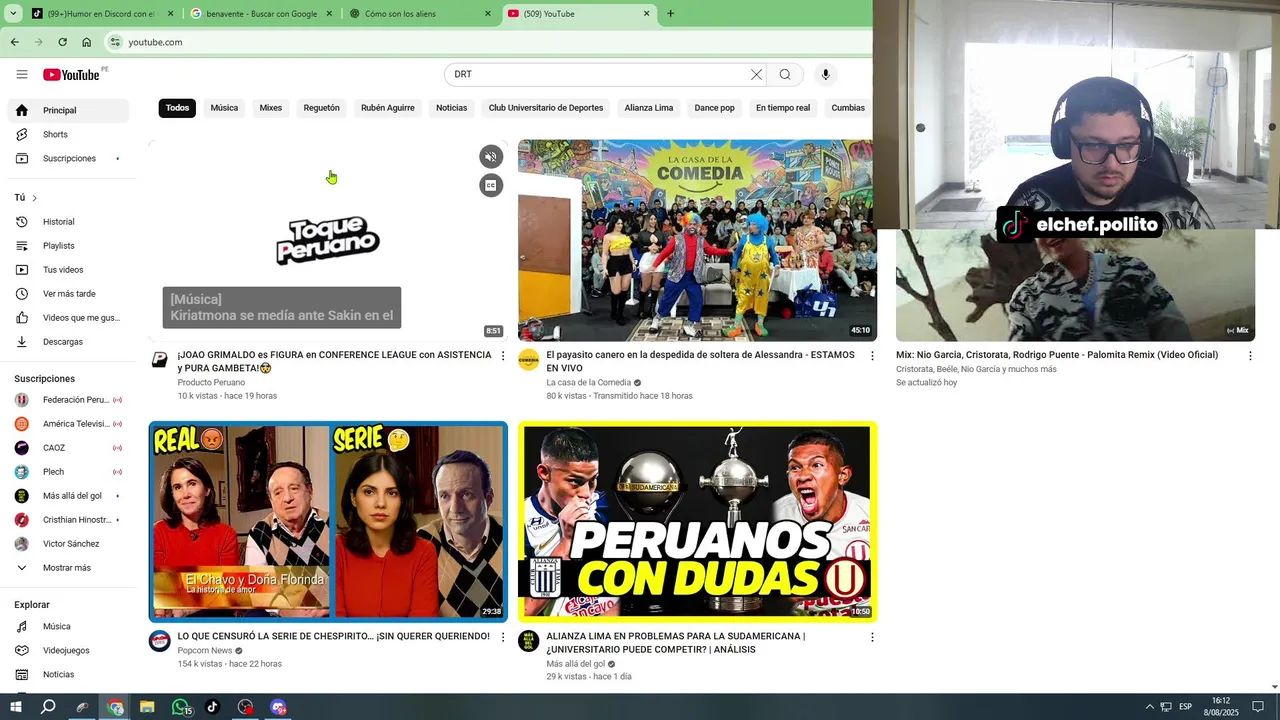Open Música under Explorar
The width and height of the screenshot is (1280, 720).
tap(68, 626)
